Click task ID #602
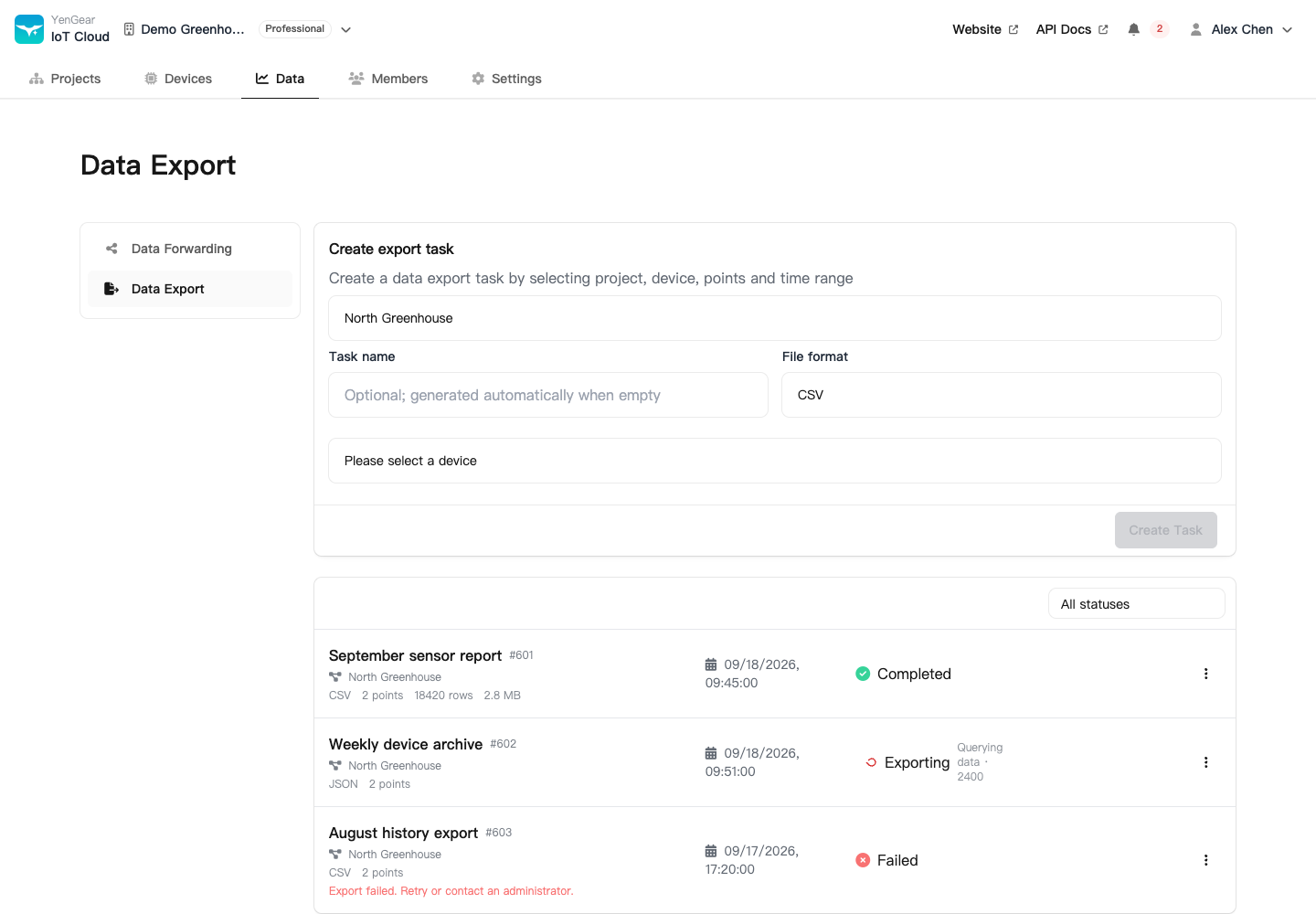This screenshot has width=1316, height=914. pyautogui.click(x=503, y=744)
